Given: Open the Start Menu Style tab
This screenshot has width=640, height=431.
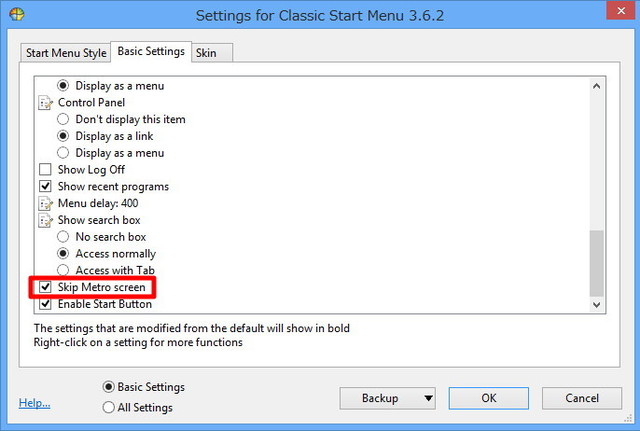Looking at the screenshot, I should pyautogui.click(x=66, y=52).
